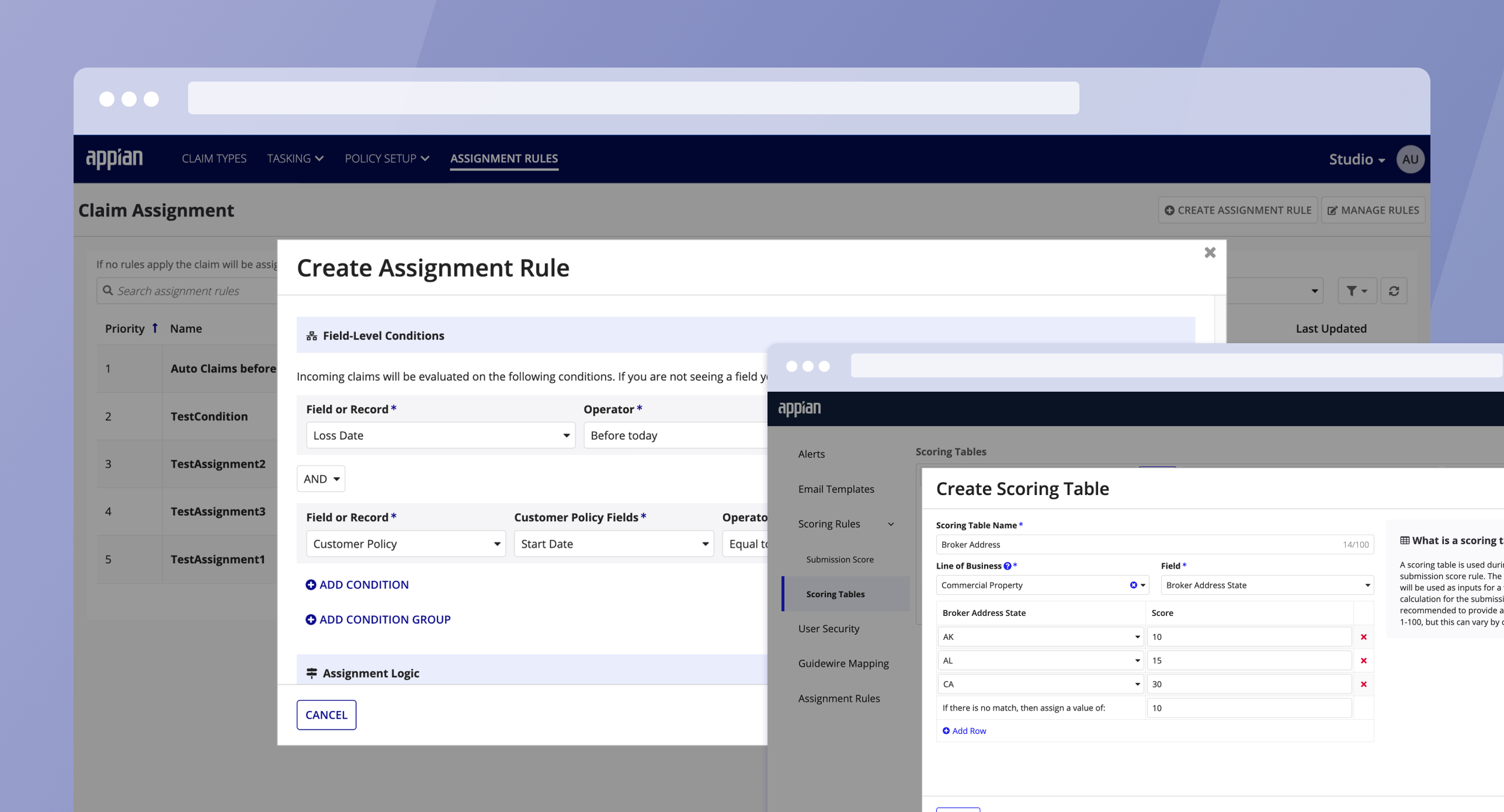This screenshot has height=812, width=1504.
Task: Open the Loss Date field dropdown
Action: coord(440,435)
